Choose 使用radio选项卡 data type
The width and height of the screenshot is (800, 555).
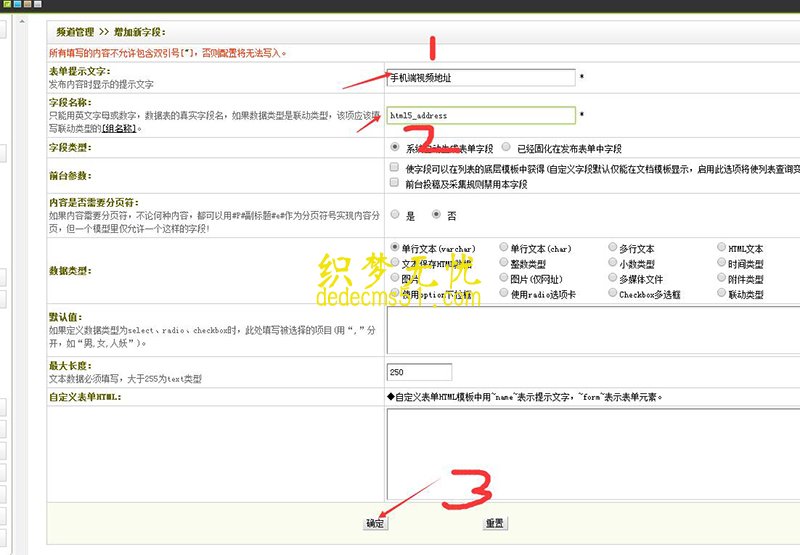coord(504,293)
